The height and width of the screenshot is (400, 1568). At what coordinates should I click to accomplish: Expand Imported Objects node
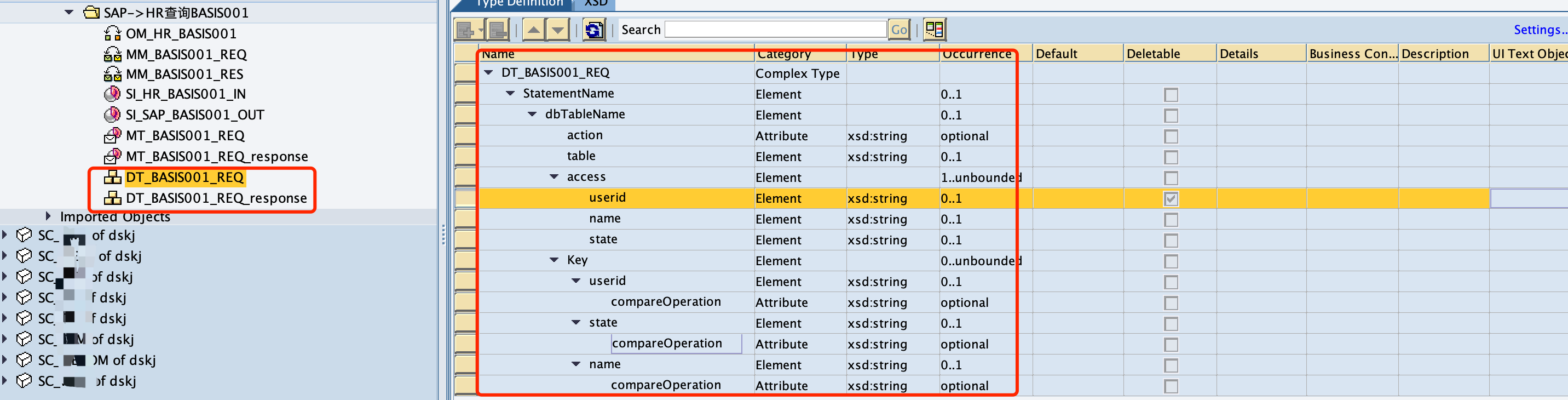[x=48, y=216]
